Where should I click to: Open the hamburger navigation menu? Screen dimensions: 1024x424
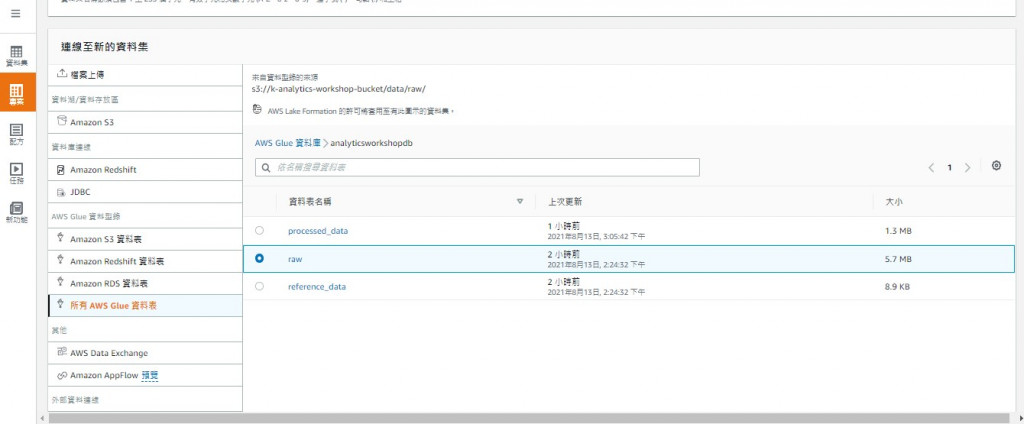point(16,13)
